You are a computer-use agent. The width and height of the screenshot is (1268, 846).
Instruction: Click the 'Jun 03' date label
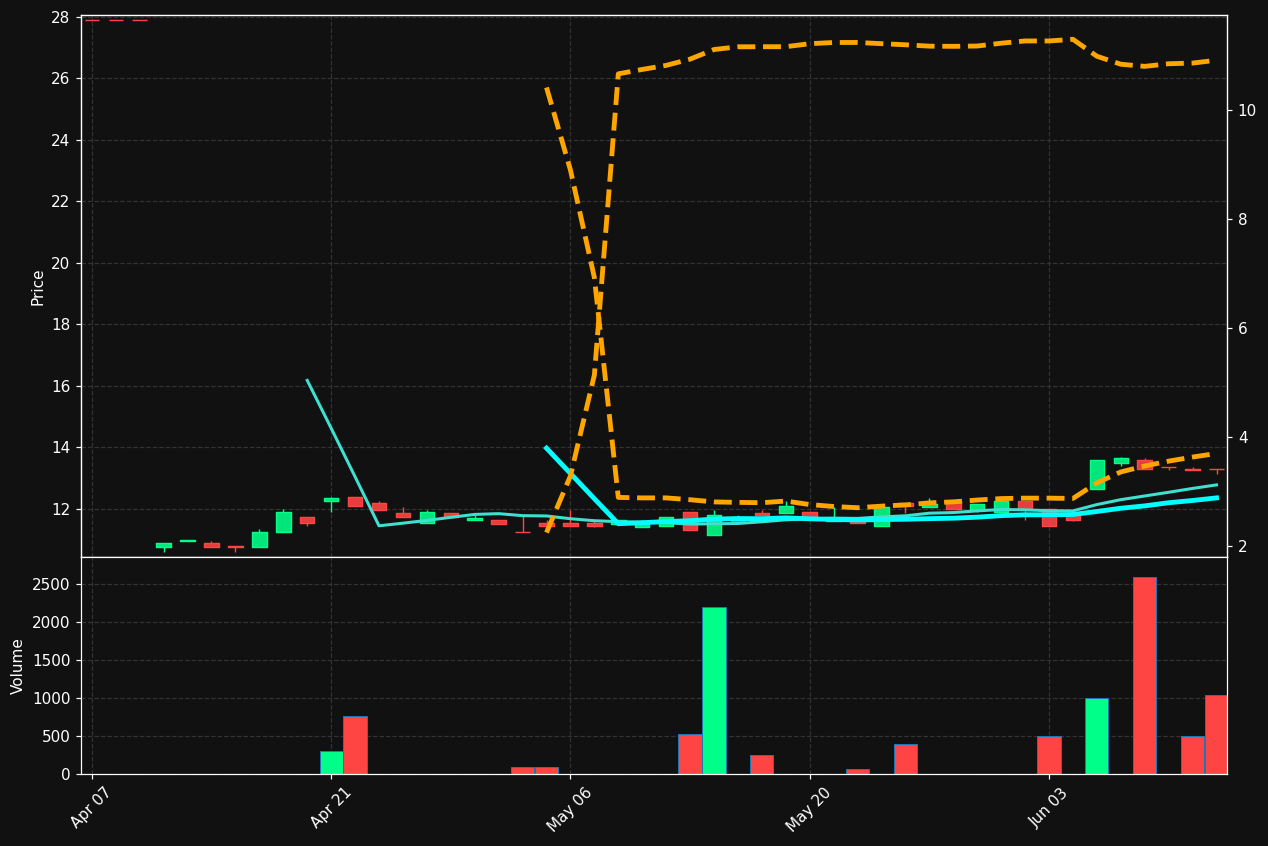point(1047,808)
